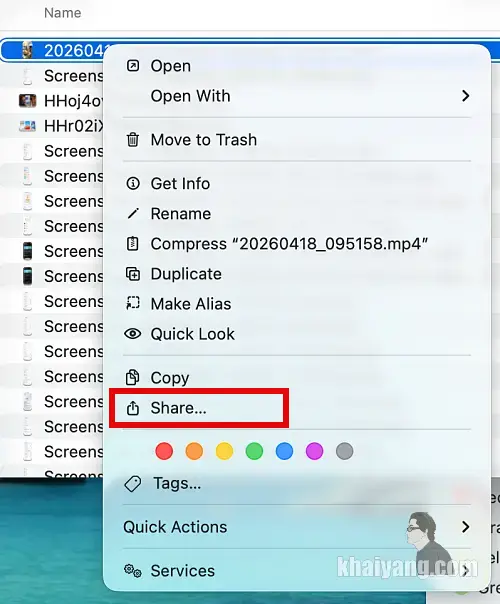Apply the red tag color
500x604 pixels.
pos(164,451)
